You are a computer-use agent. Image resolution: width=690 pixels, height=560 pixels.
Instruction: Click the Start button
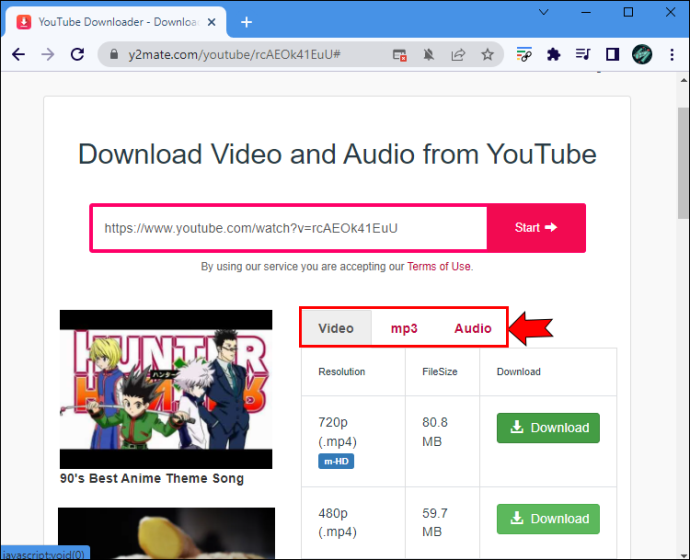(x=536, y=228)
